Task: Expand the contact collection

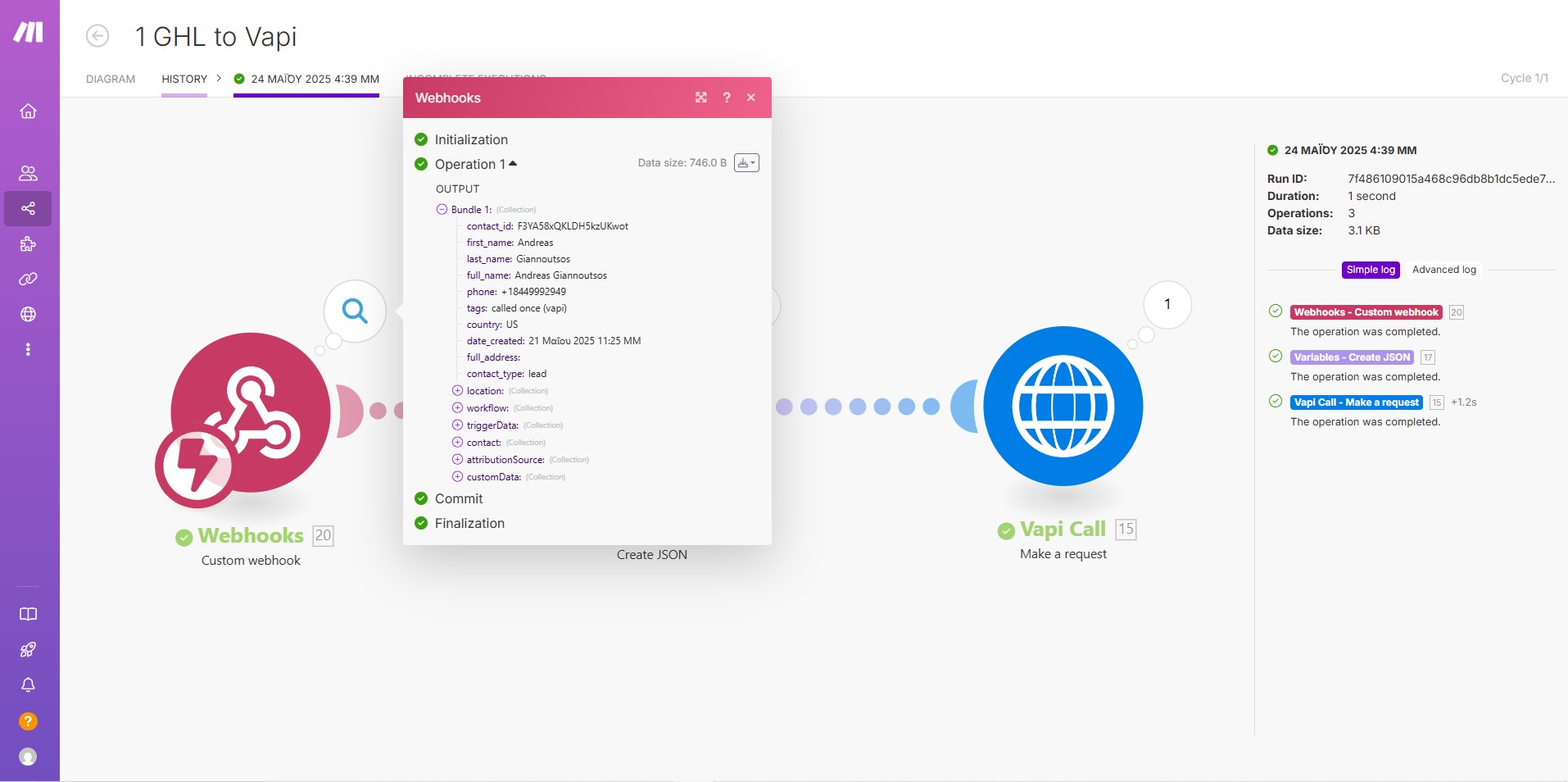Action: [x=457, y=443]
